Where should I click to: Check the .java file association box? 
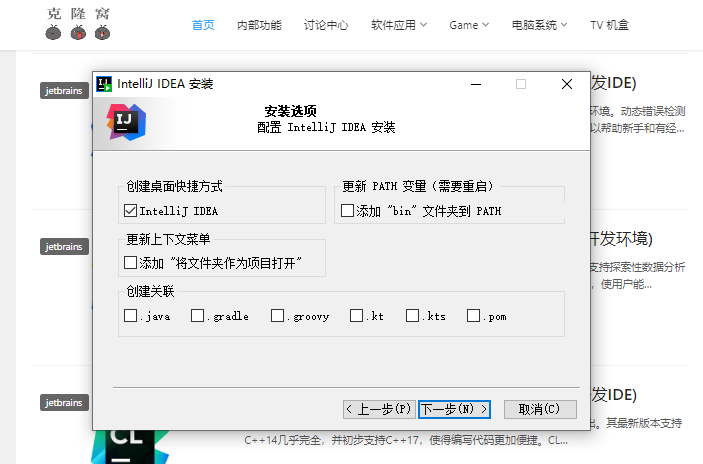point(130,316)
